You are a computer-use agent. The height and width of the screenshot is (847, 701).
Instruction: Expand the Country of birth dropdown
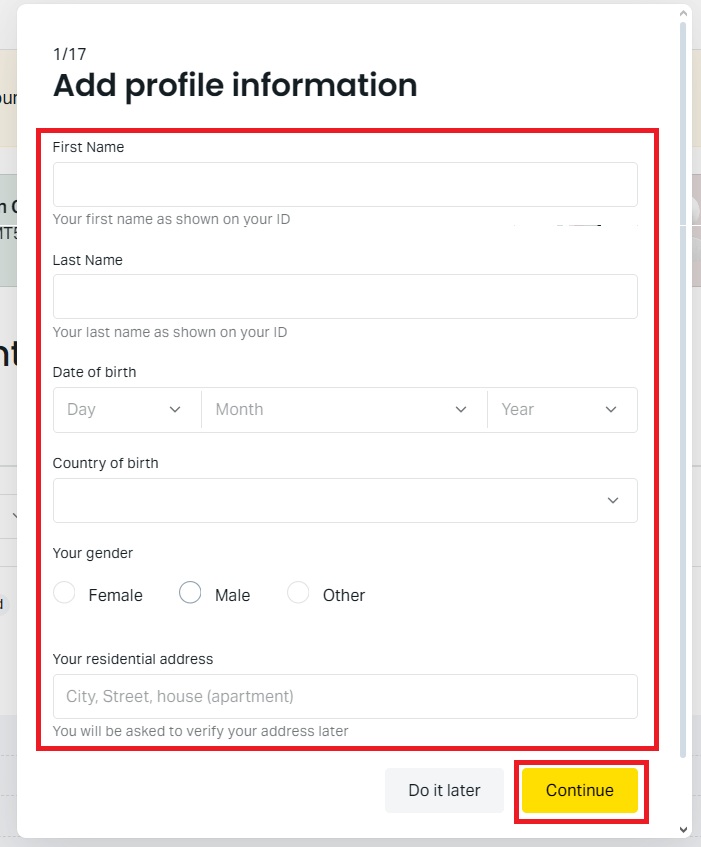345,500
